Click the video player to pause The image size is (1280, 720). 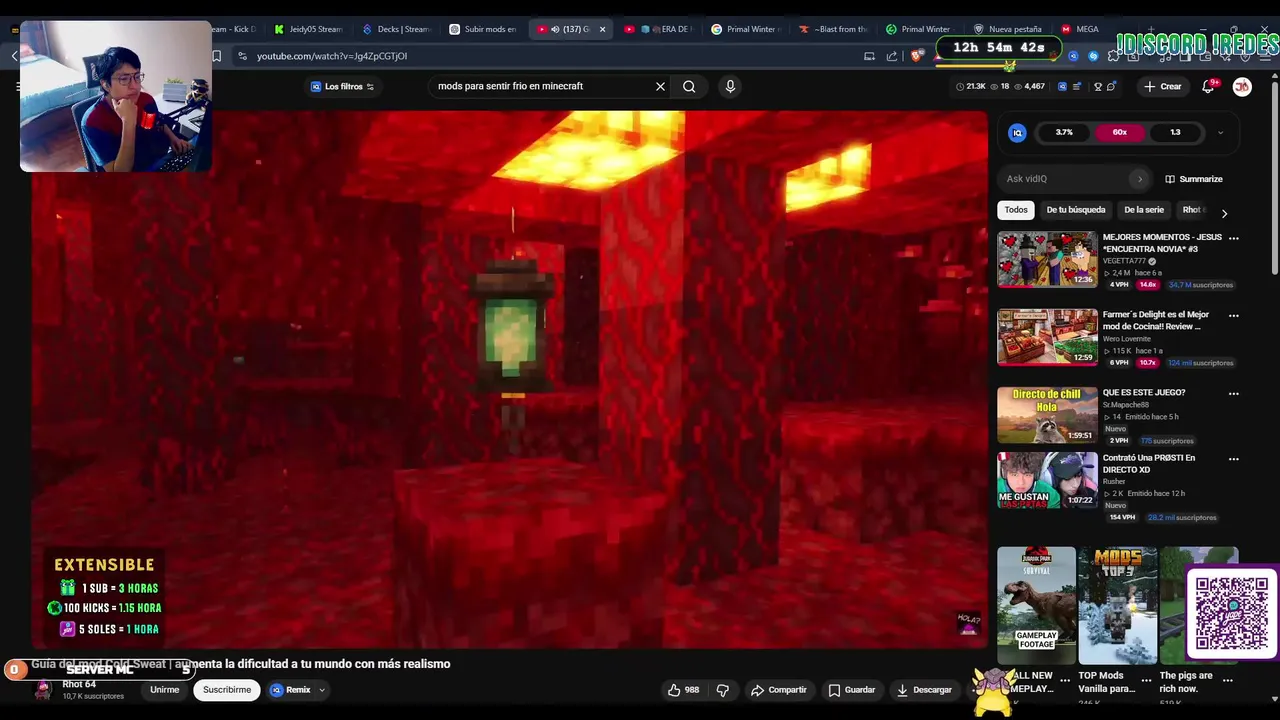click(510, 380)
